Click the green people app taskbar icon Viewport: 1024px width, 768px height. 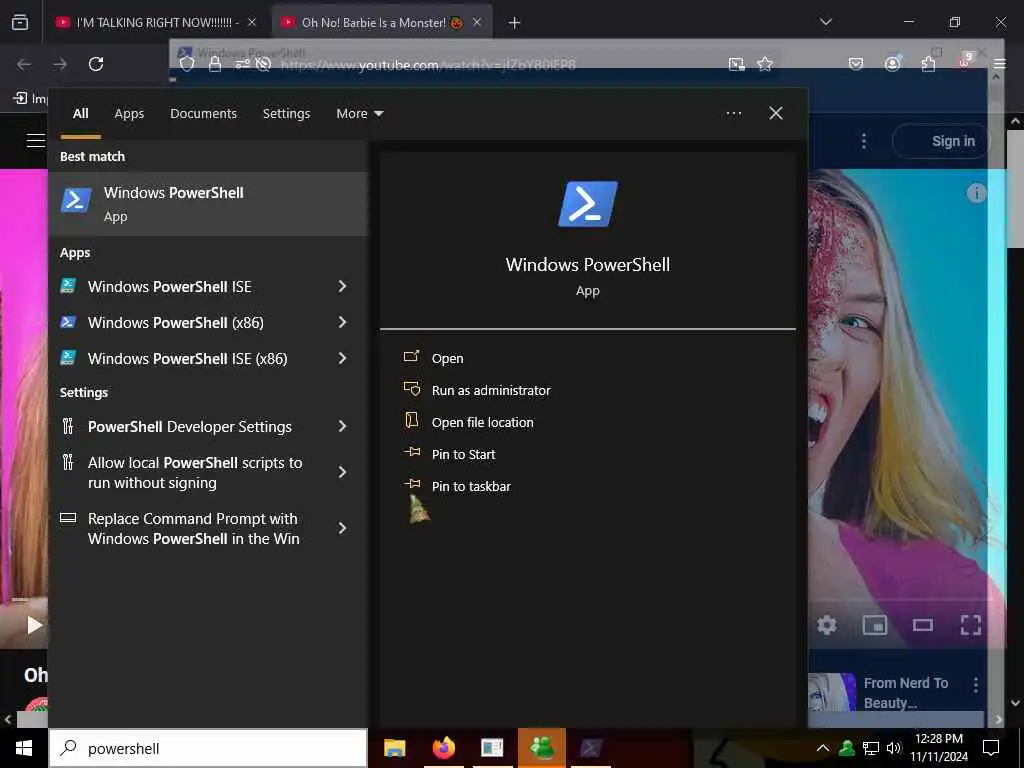coord(541,748)
